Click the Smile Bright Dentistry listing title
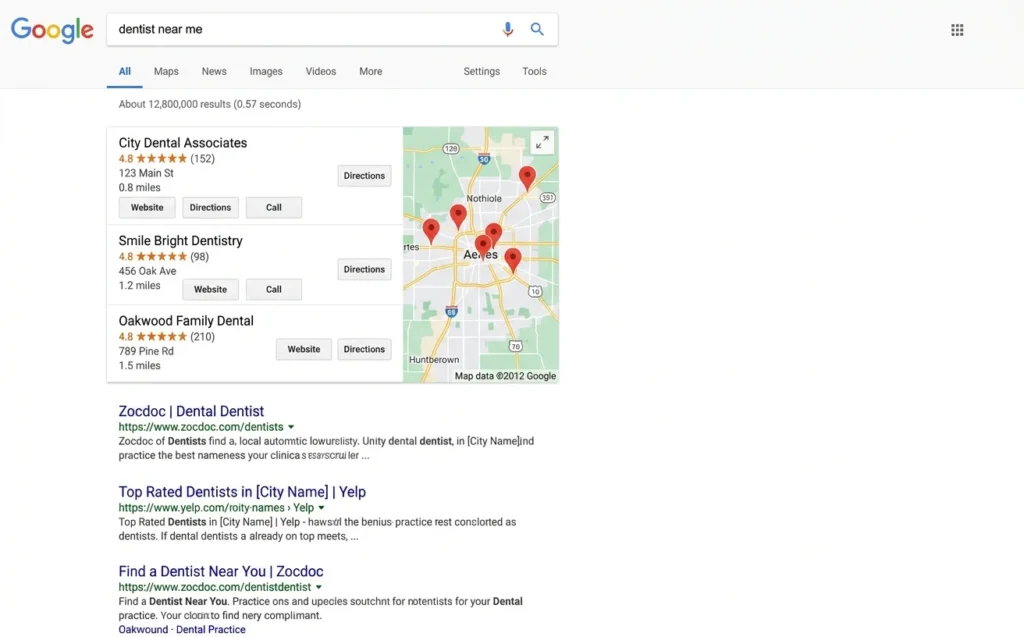Screen dimensions: 1024x637 180,241
